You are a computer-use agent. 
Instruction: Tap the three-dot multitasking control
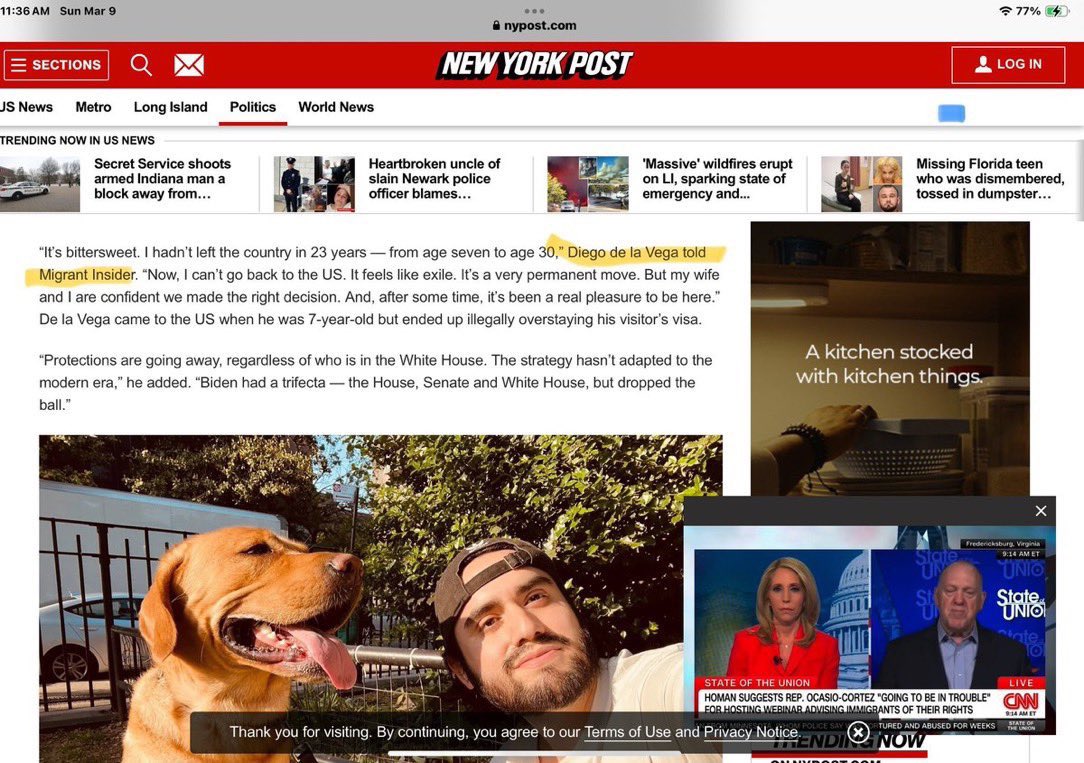[x=534, y=11]
